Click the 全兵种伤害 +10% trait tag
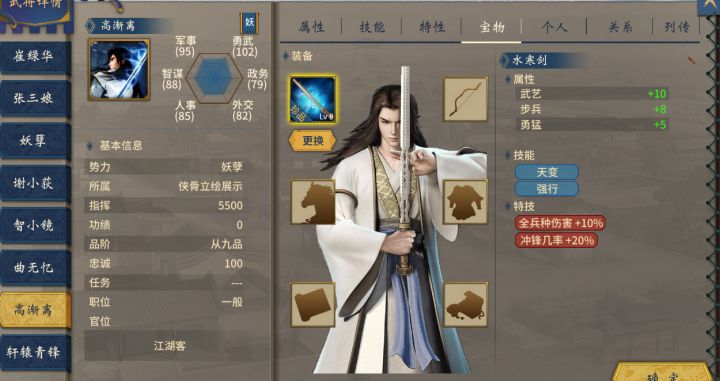720x381 pixels. tap(560, 223)
